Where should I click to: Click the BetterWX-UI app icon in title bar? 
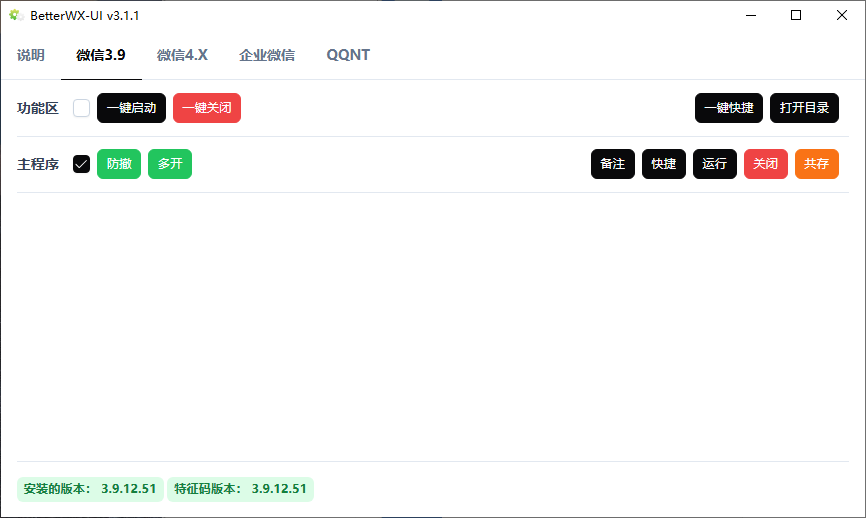pyautogui.click(x=16, y=15)
